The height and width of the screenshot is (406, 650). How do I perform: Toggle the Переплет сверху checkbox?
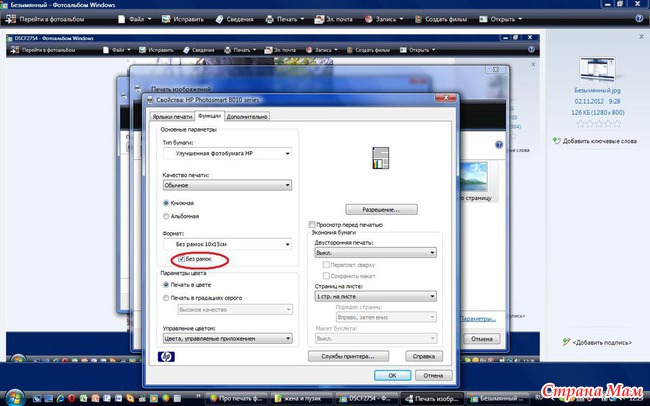coord(326,265)
